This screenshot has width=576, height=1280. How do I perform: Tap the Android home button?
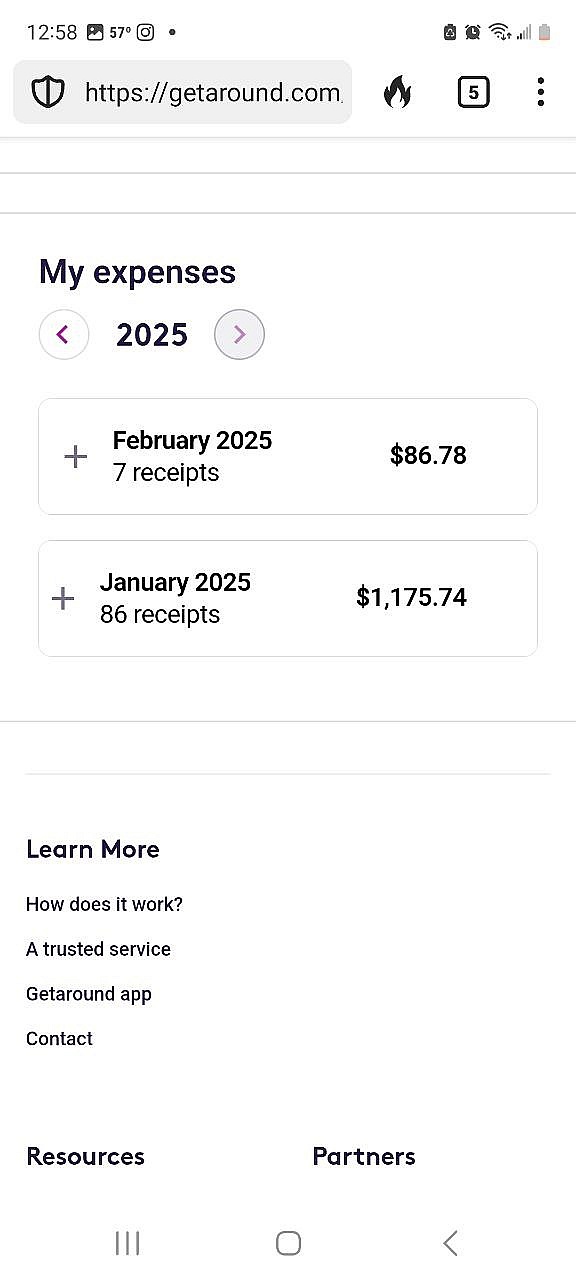(x=288, y=1243)
